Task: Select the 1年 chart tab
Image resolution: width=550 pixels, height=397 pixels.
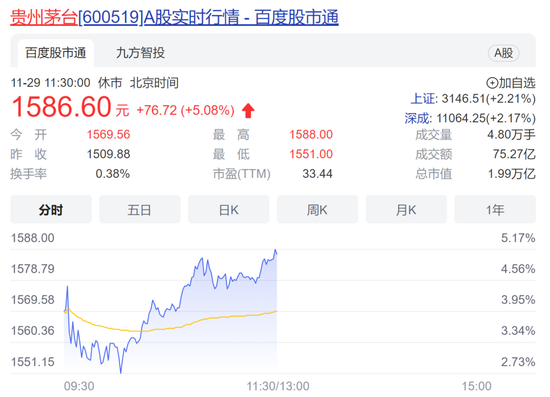Action: click(495, 209)
